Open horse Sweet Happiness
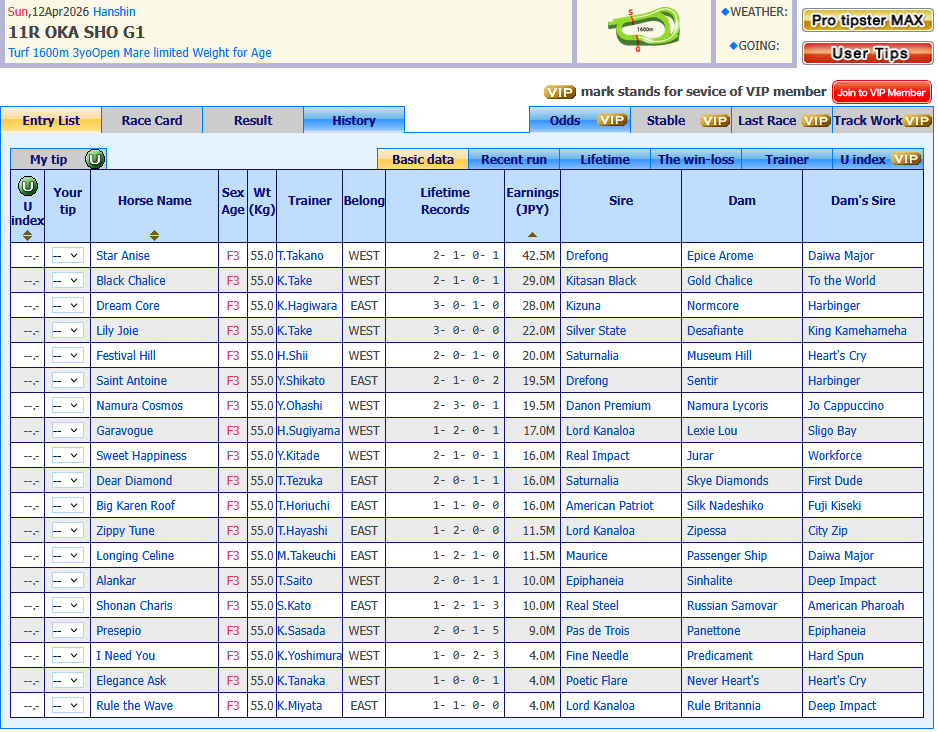This screenshot has height=732, width=938. [141, 456]
